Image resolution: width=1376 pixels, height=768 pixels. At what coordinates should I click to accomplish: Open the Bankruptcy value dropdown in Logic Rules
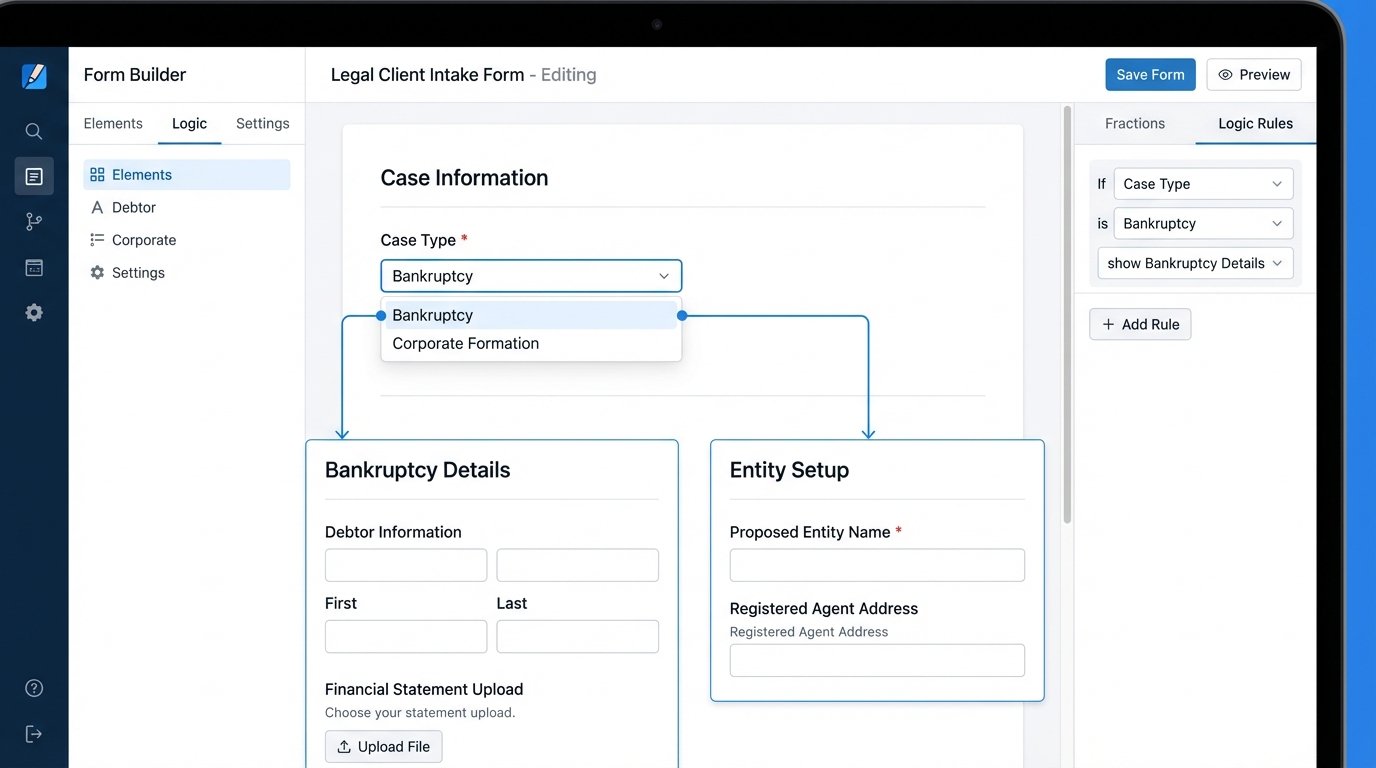pos(1202,222)
